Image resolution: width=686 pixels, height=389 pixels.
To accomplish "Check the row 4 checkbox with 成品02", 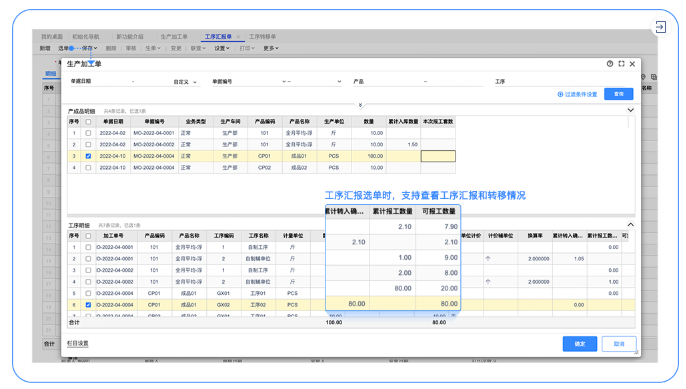I will pos(88,168).
